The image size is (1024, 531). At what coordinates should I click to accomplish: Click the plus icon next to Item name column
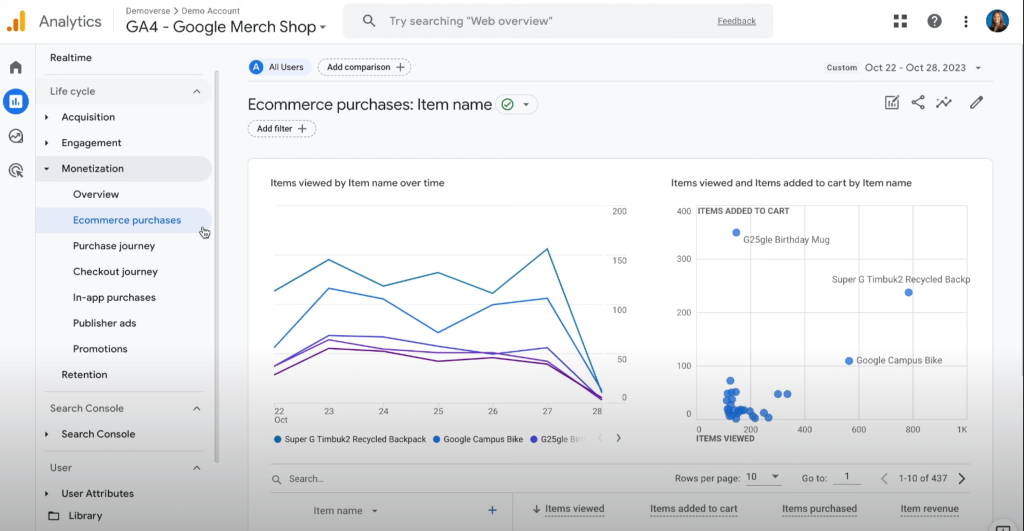point(492,510)
